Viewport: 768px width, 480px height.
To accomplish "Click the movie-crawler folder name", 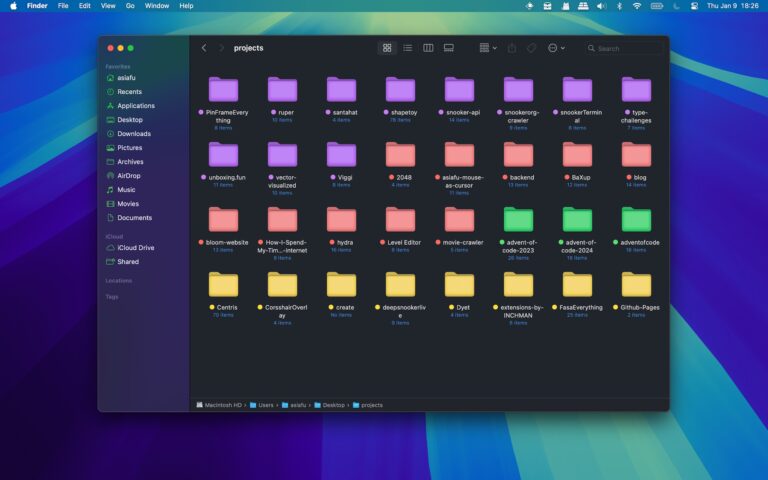I will (463, 242).
